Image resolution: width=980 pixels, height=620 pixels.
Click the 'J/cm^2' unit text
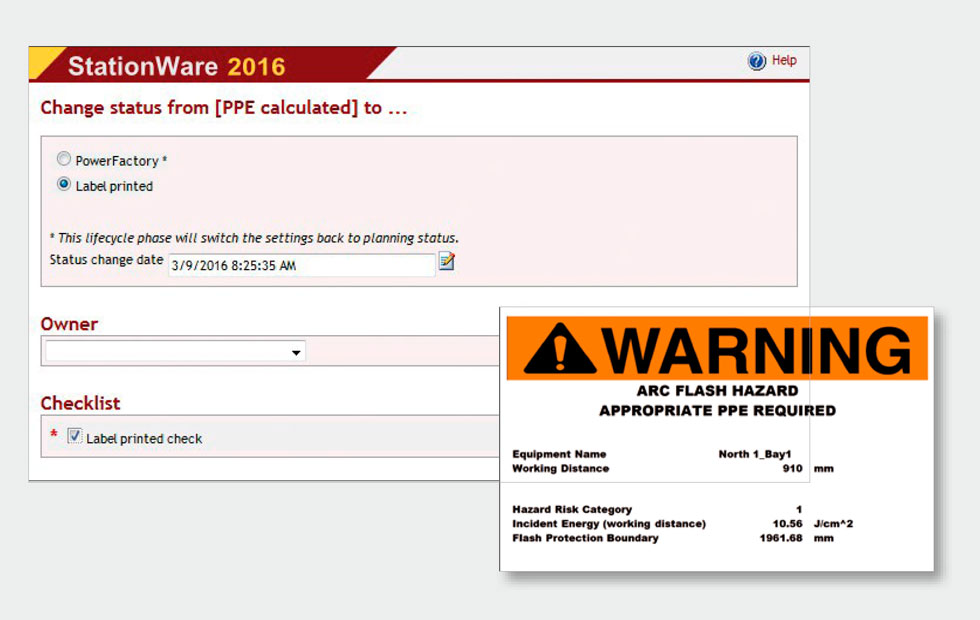[833, 524]
